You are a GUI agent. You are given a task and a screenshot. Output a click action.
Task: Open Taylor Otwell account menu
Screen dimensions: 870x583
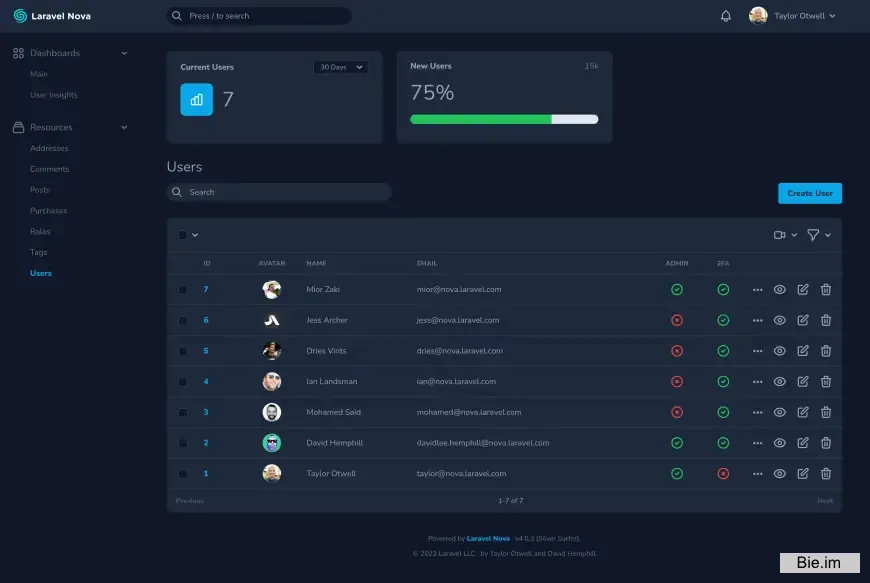pos(792,16)
